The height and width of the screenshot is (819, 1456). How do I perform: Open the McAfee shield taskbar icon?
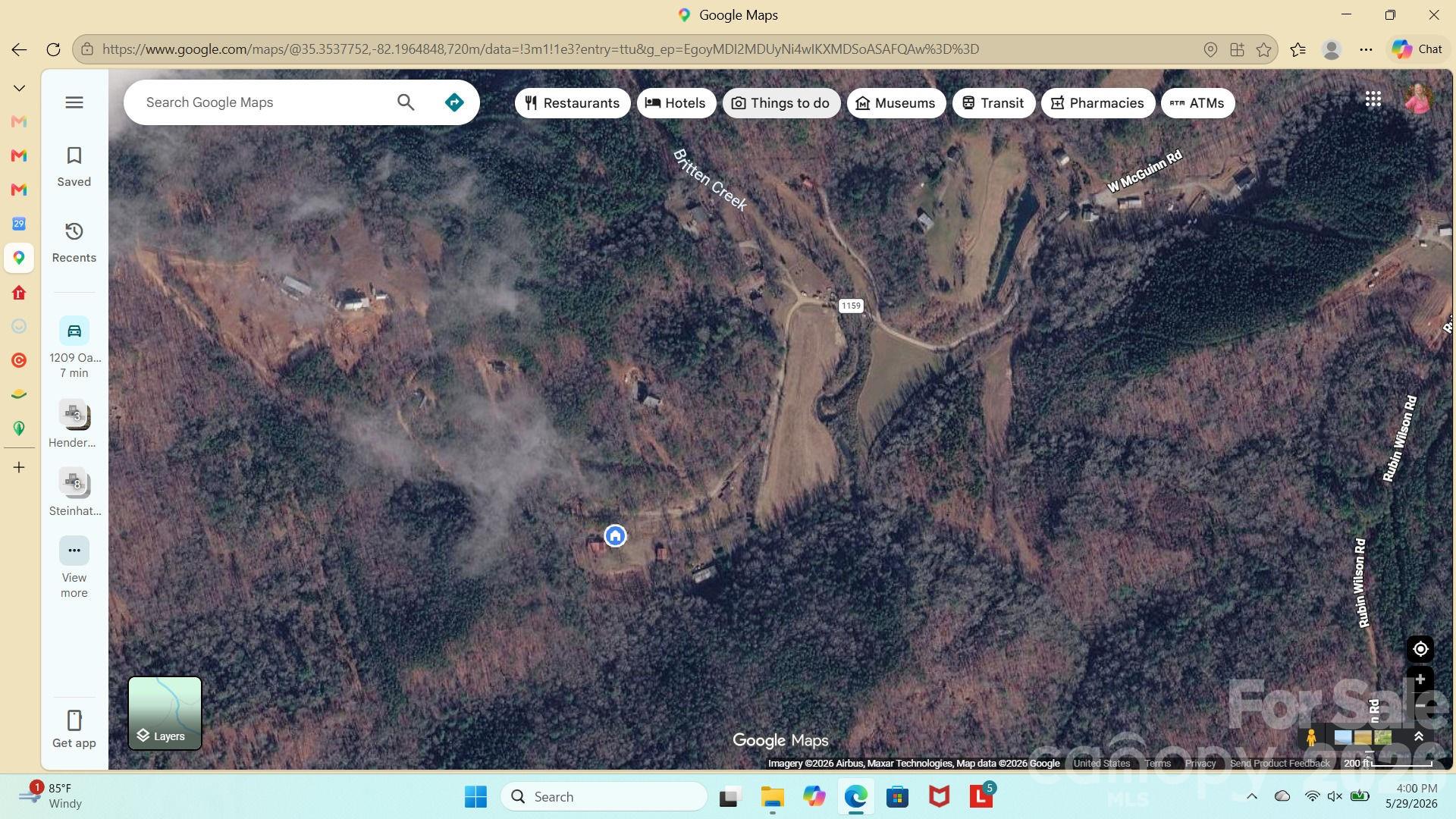tap(939, 797)
